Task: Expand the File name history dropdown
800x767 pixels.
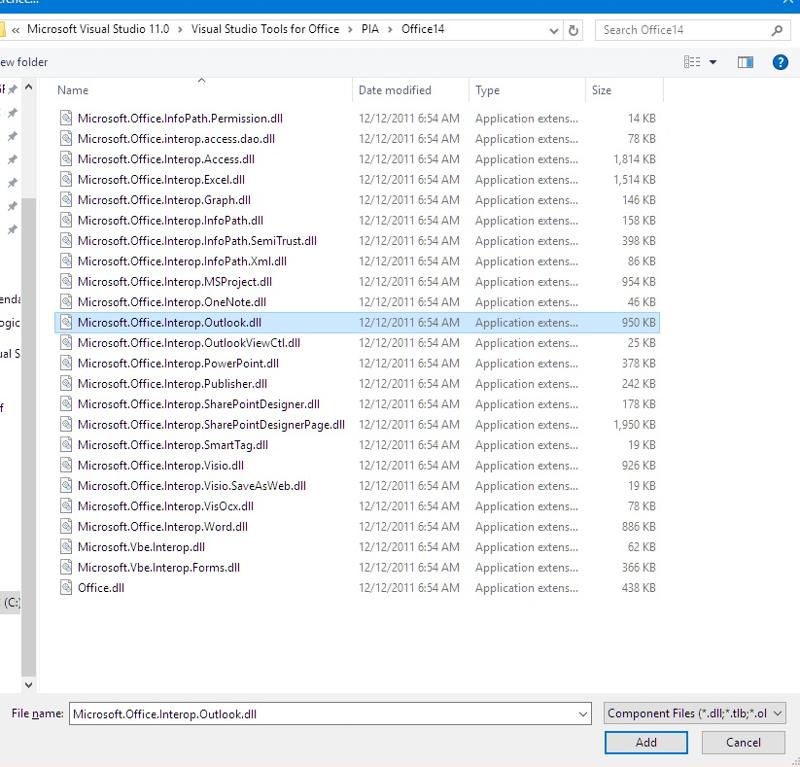Action: pos(584,714)
